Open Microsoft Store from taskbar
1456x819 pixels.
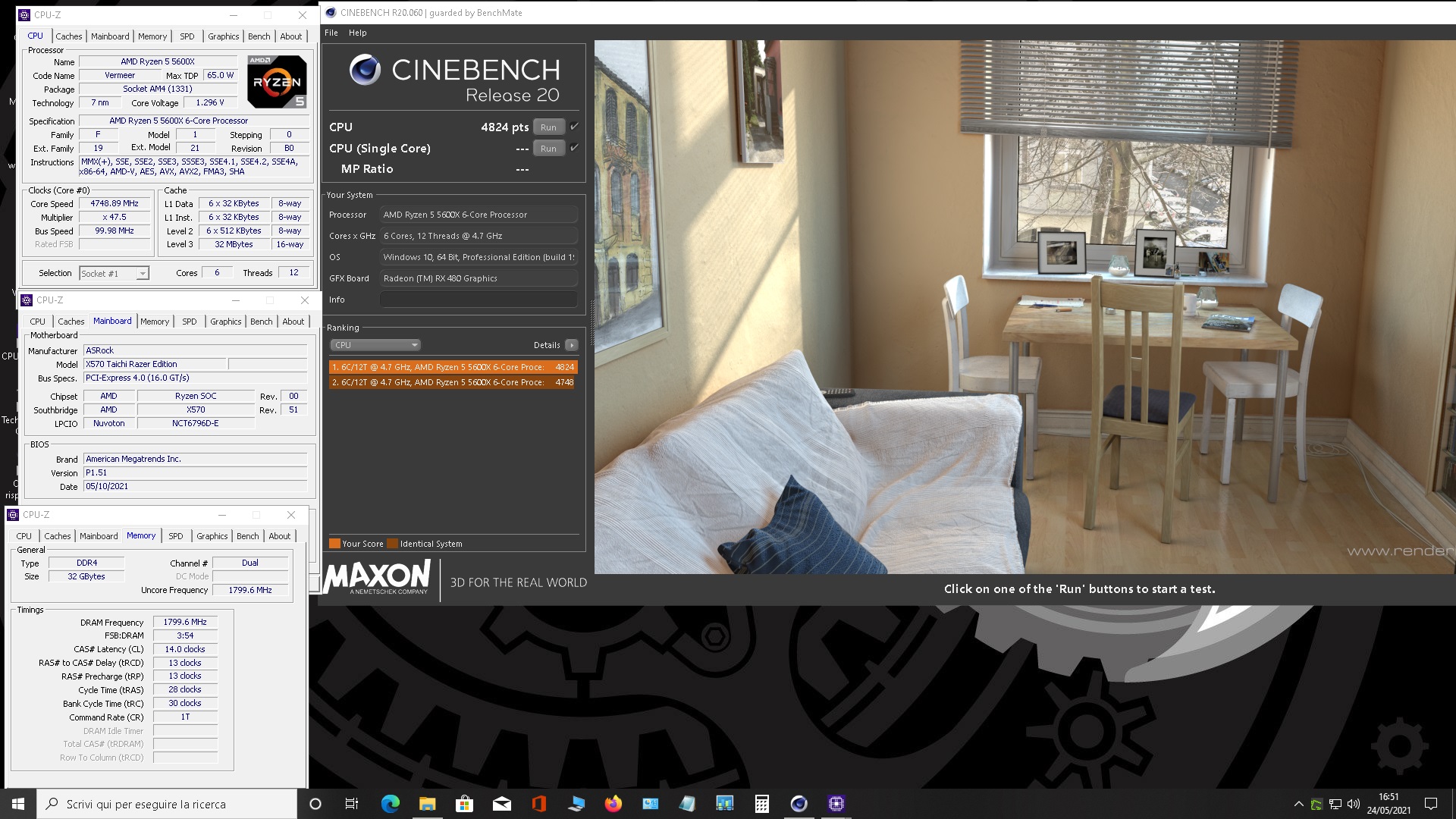click(464, 804)
